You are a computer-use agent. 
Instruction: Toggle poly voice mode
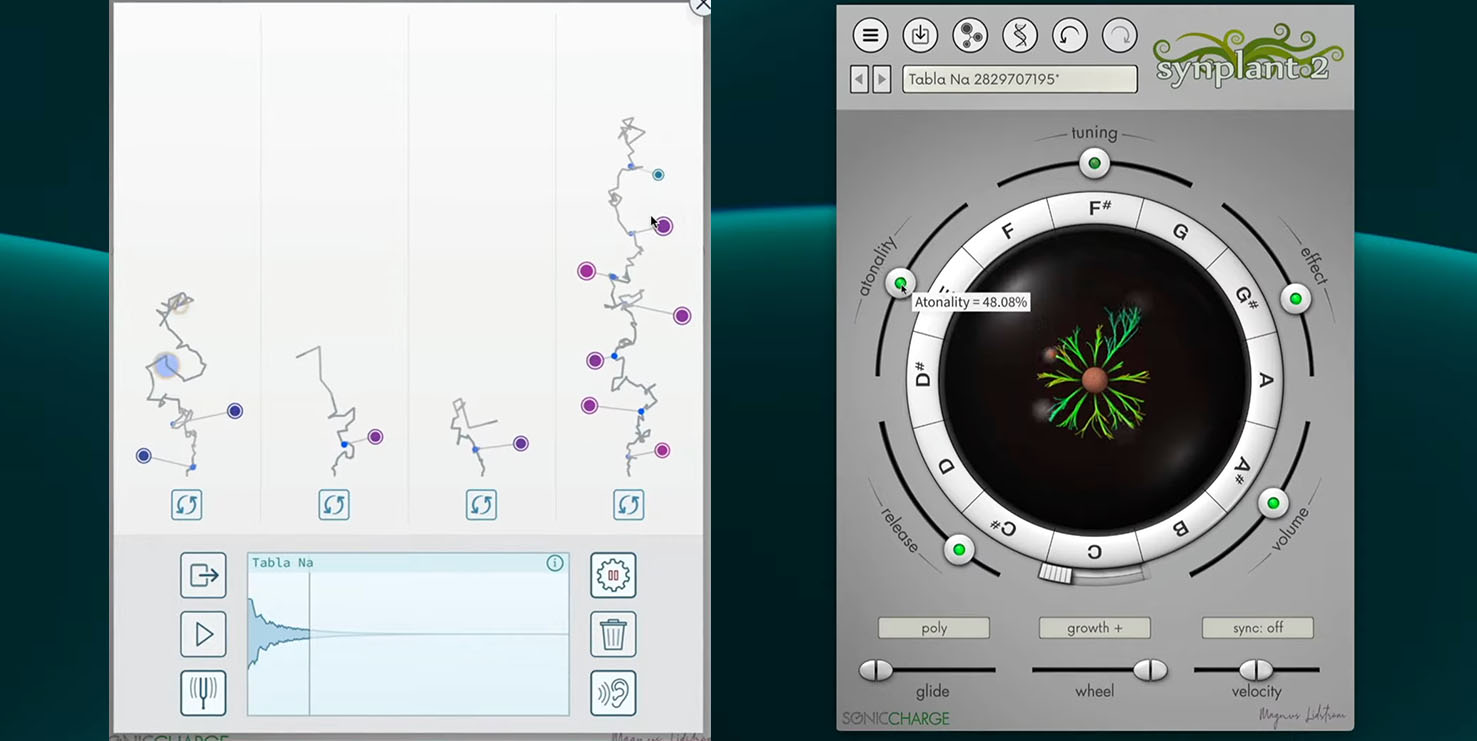click(x=934, y=627)
